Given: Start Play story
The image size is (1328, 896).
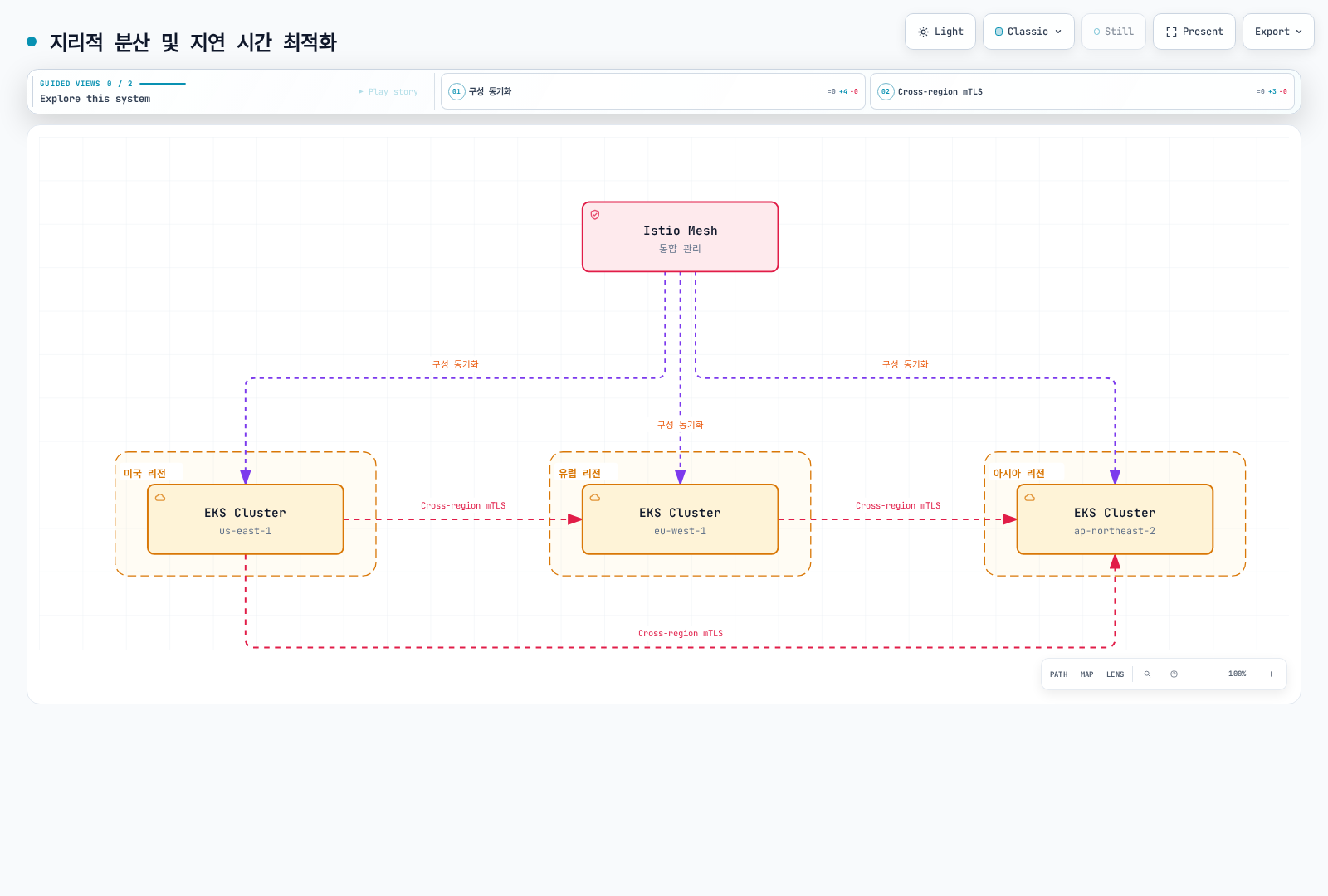Looking at the screenshot, I should pos(388,92).
